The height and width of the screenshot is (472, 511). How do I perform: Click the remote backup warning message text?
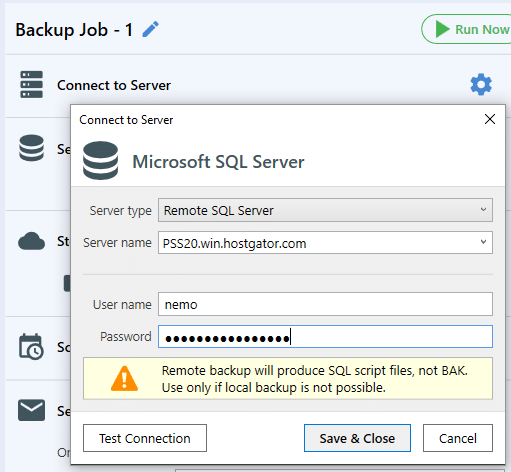pos(315,379)
